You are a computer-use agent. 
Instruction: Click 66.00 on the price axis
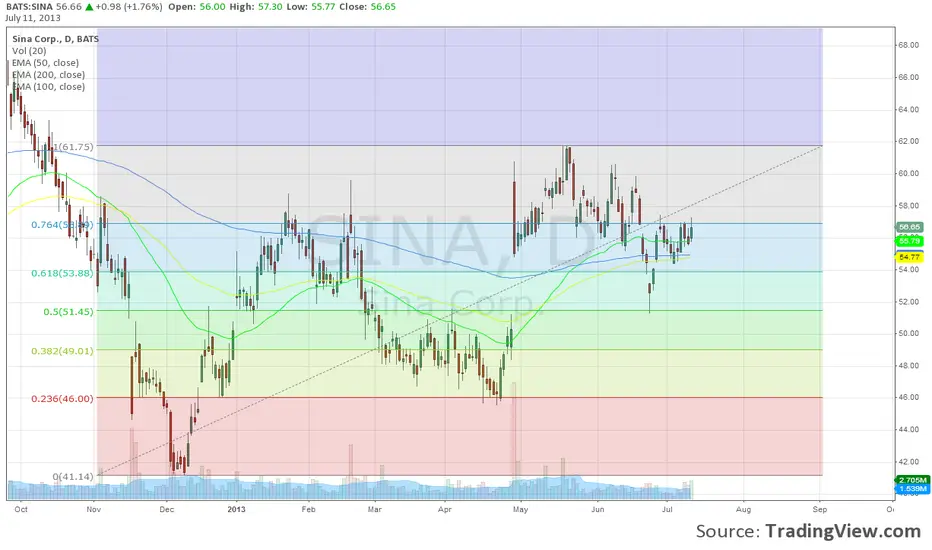point(908,77)
